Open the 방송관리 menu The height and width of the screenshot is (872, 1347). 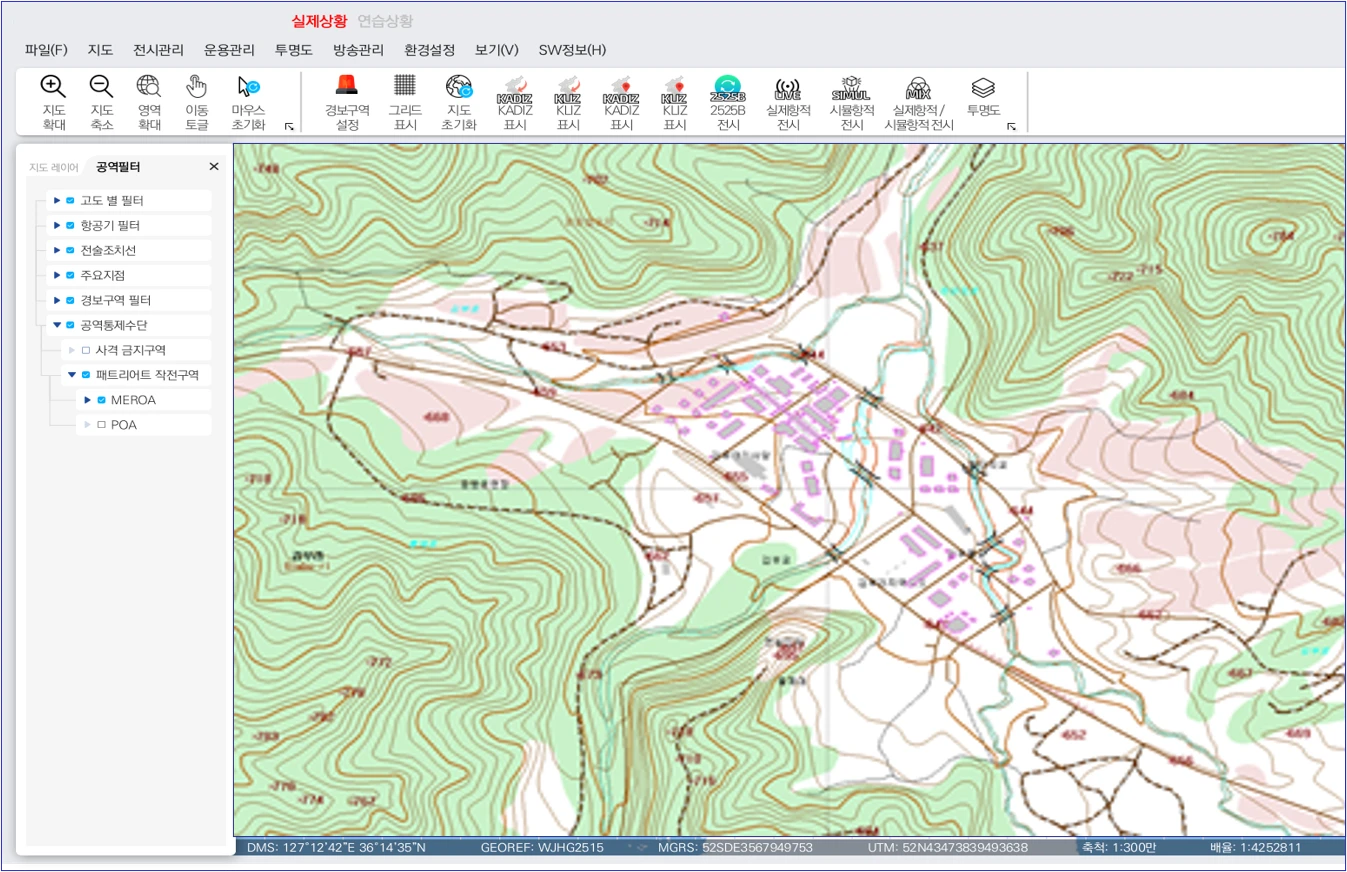(x=358, y=50)
